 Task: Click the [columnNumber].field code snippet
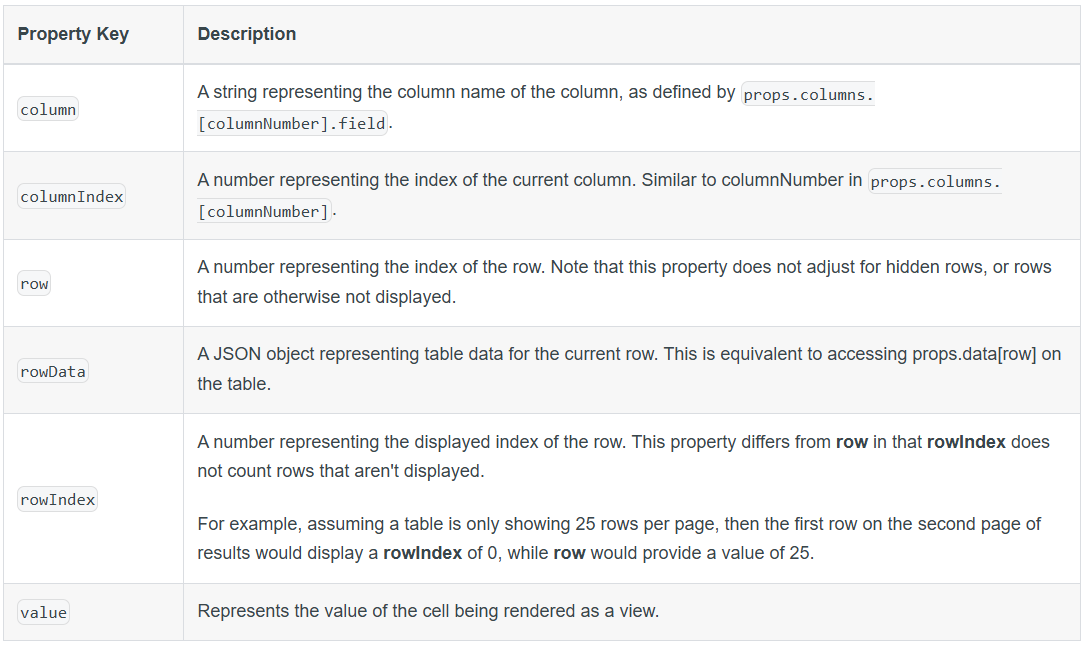pos(292,123)
